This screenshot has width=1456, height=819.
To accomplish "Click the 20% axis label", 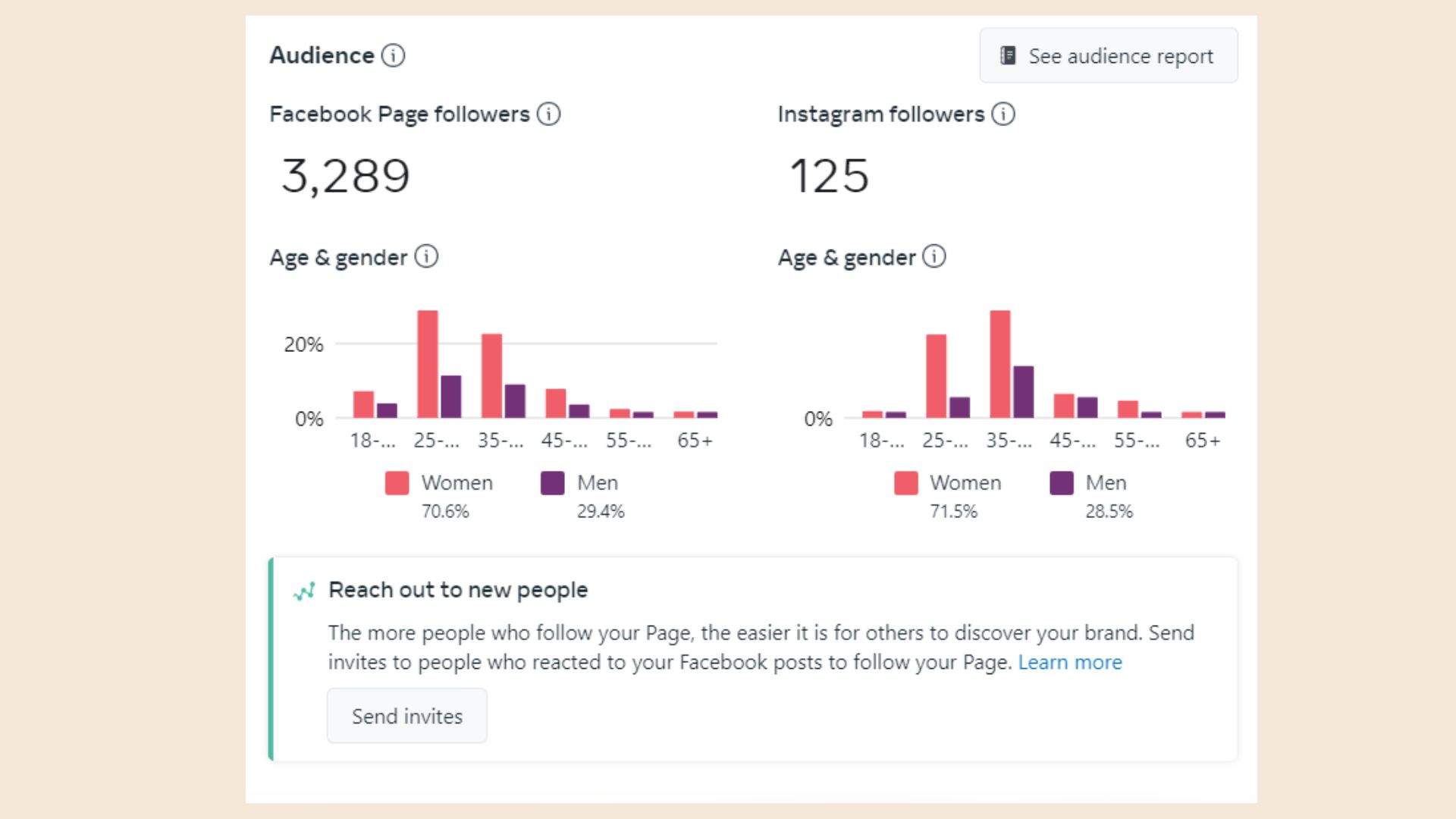I will click(x=303, y=344).
